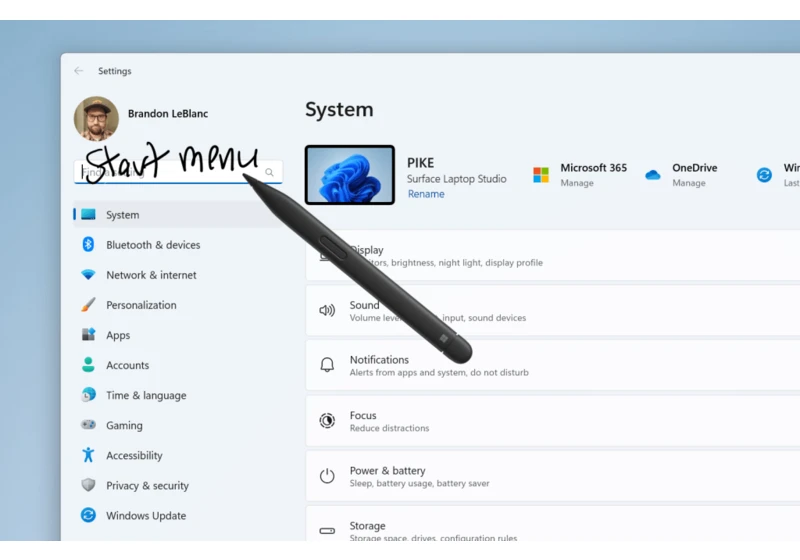Open Gaming settings
The image size is (800, 560).
[x=124, y=425]
